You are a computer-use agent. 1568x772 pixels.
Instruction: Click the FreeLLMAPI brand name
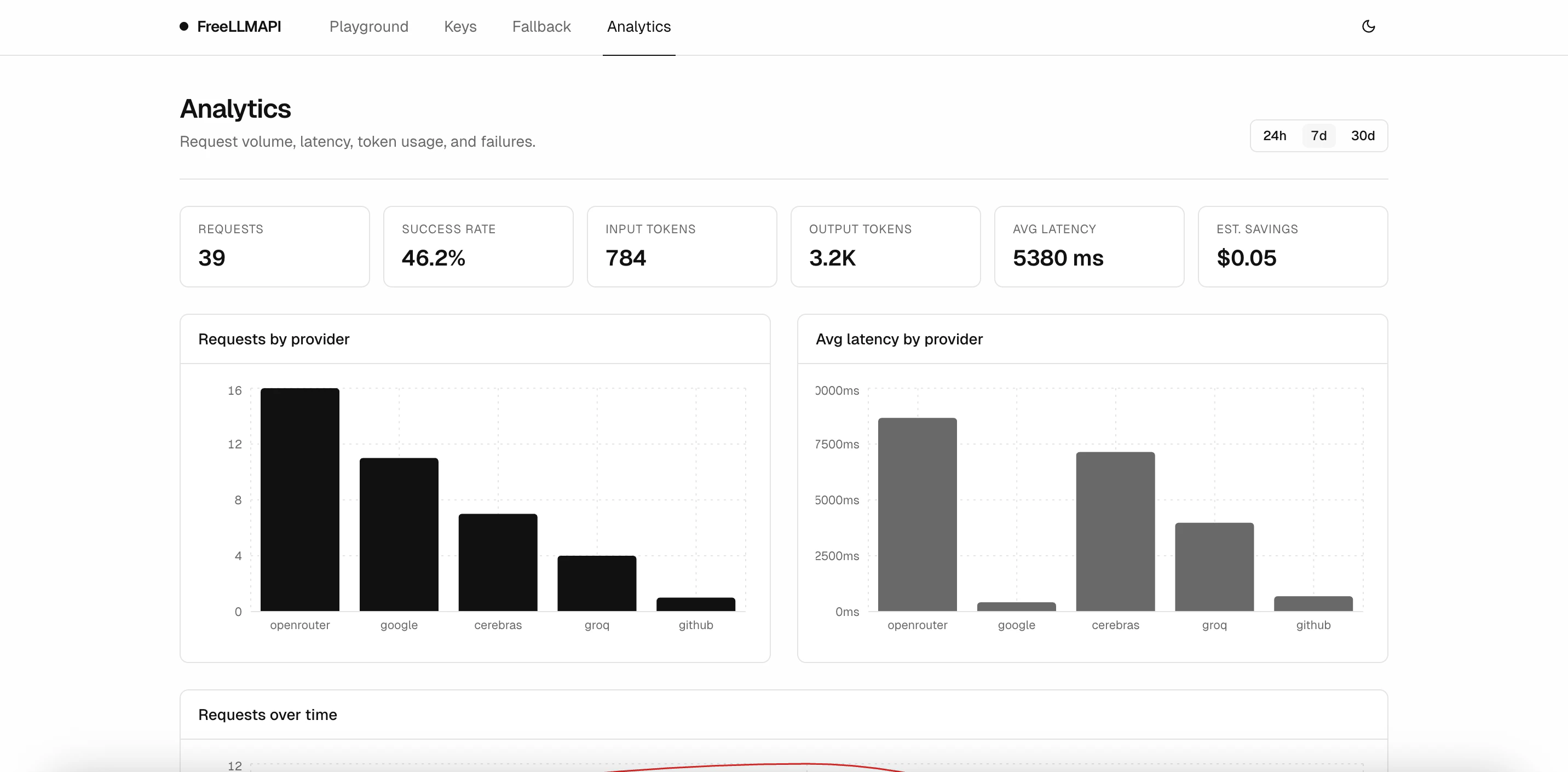pos(239,26)
